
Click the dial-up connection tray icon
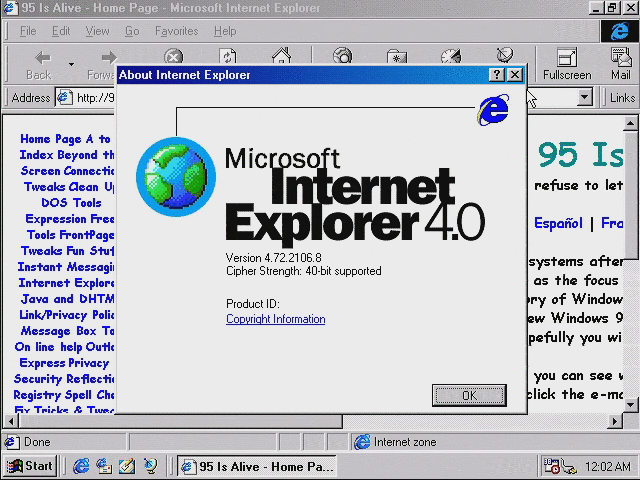[569, 467]
